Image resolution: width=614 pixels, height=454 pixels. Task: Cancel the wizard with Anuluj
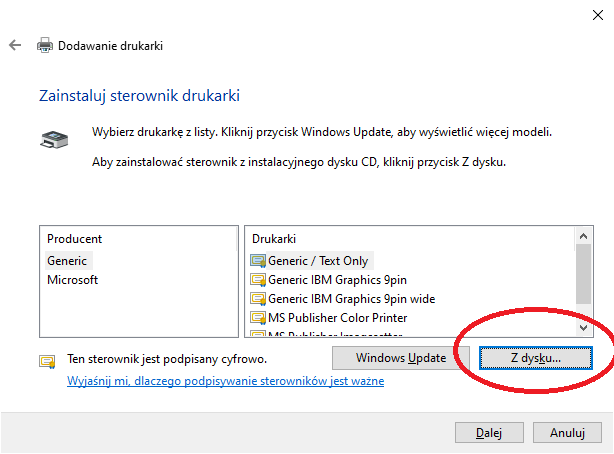[567, 432]
